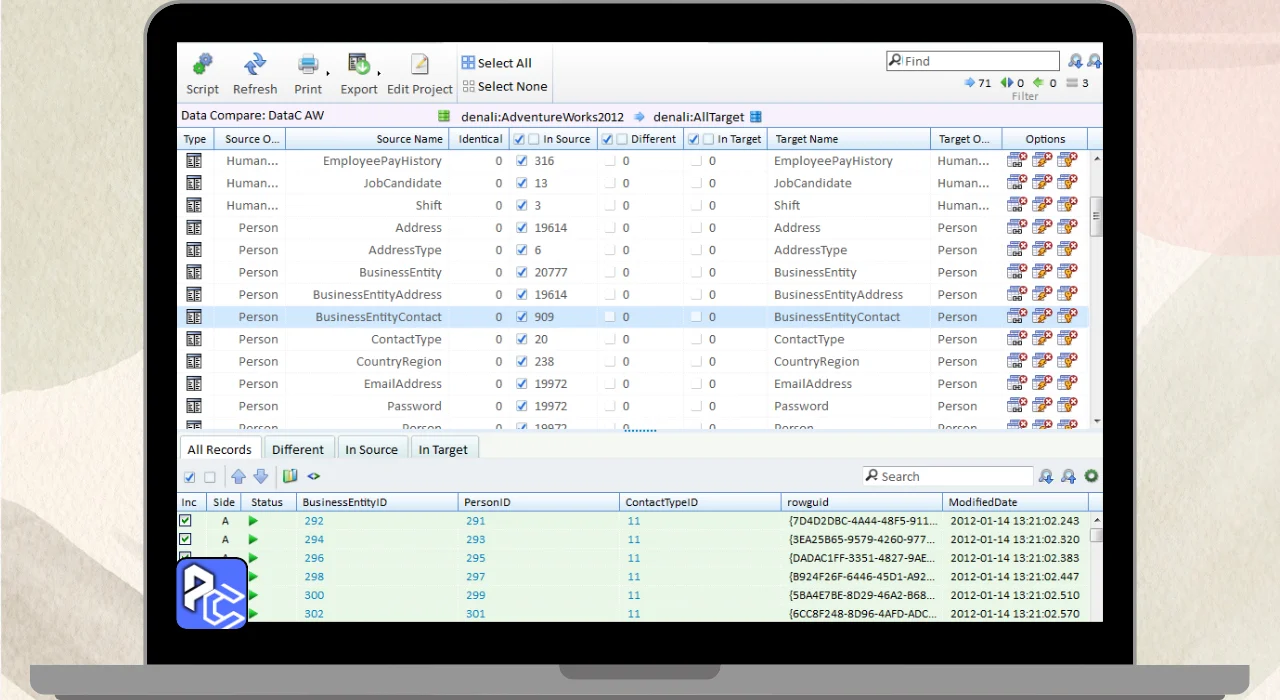This screenshot has width=1280, height=700.
Task: Click the Script gear icon
Action: [x=202, y=65]
